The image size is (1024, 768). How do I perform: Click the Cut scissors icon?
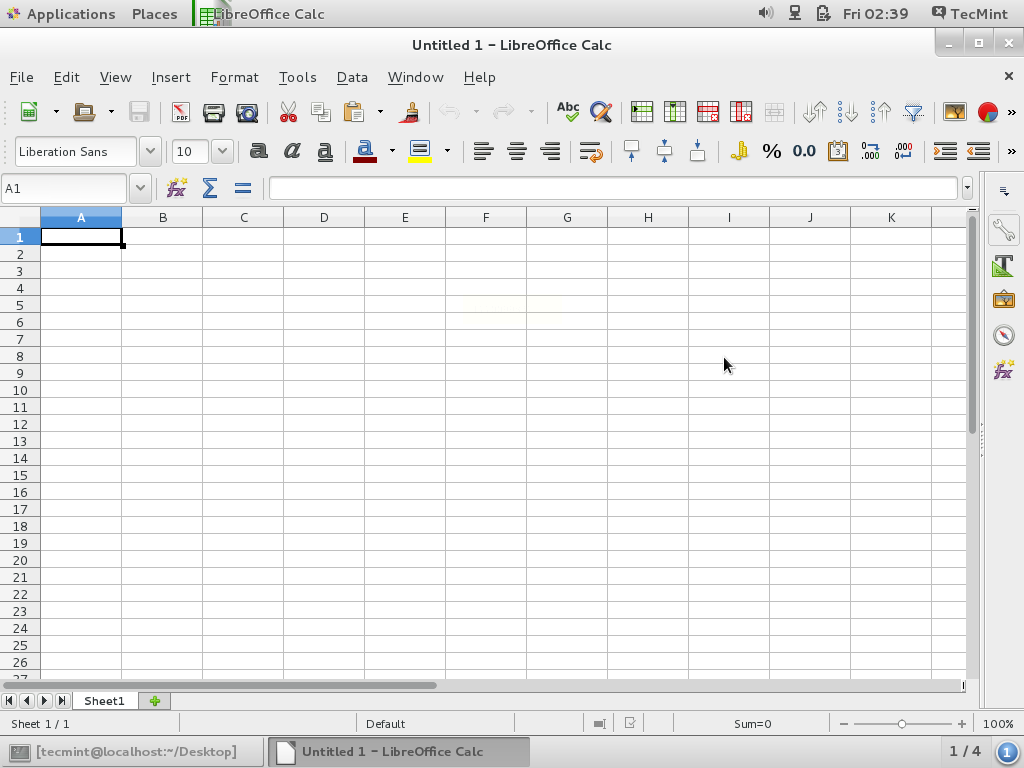point(288,112)
